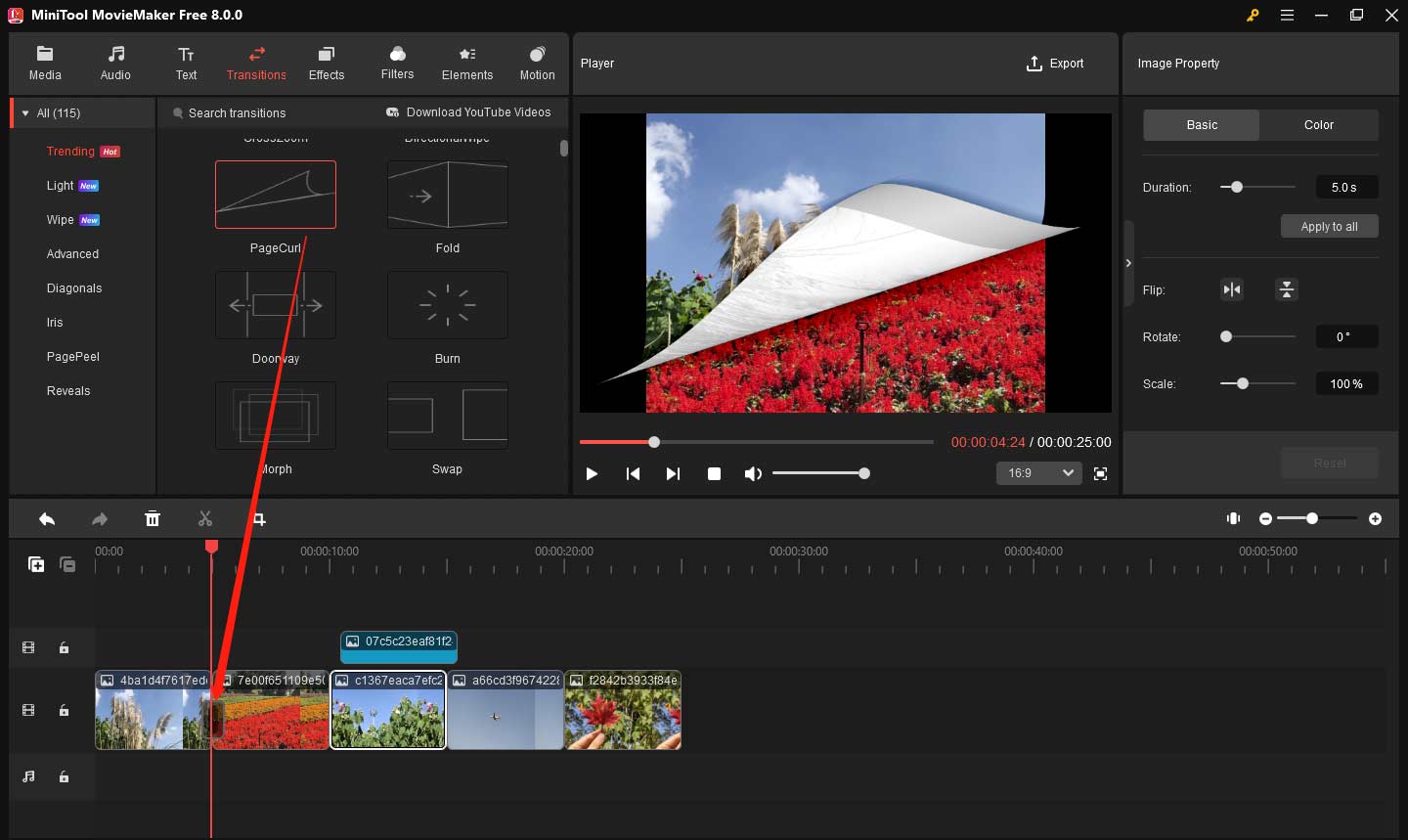This screenshot has width=1408, height=840.
Task: Open the Effects panel
Action: 326,63
